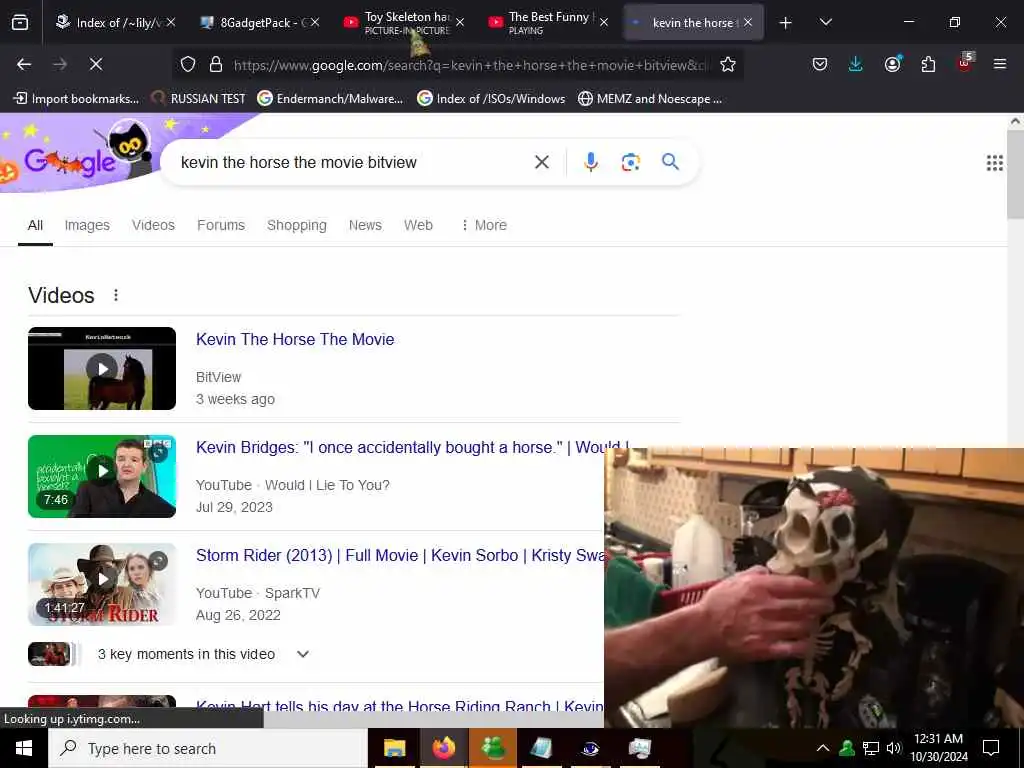Save page to Pocket
Screen dimensions: 1024x768
[820, 64]
